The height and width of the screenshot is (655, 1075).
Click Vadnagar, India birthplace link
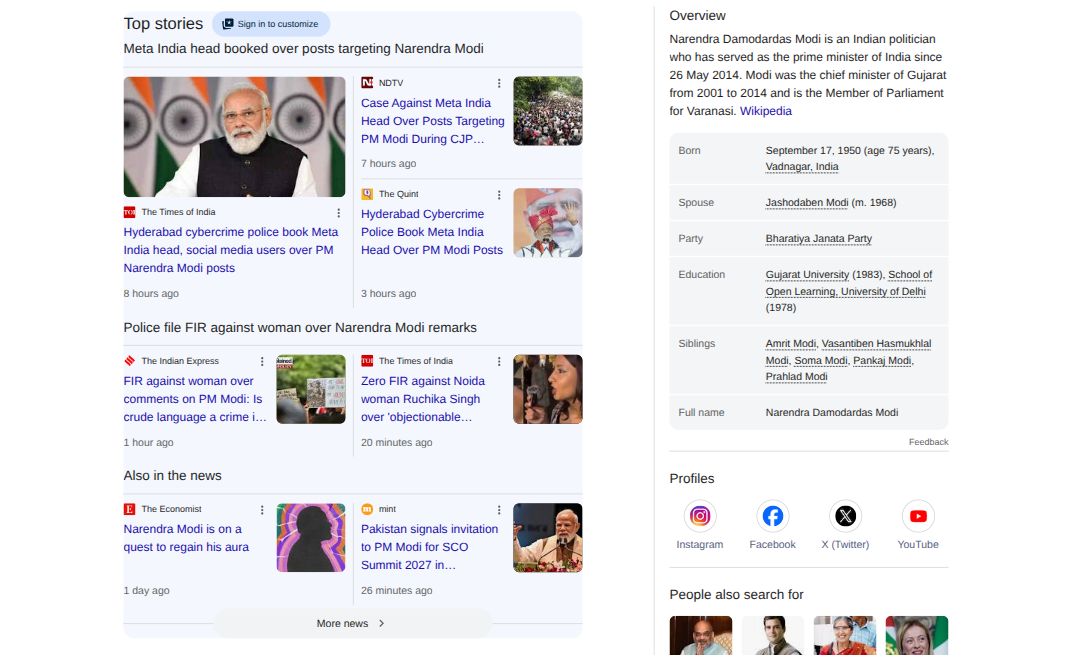802,167
